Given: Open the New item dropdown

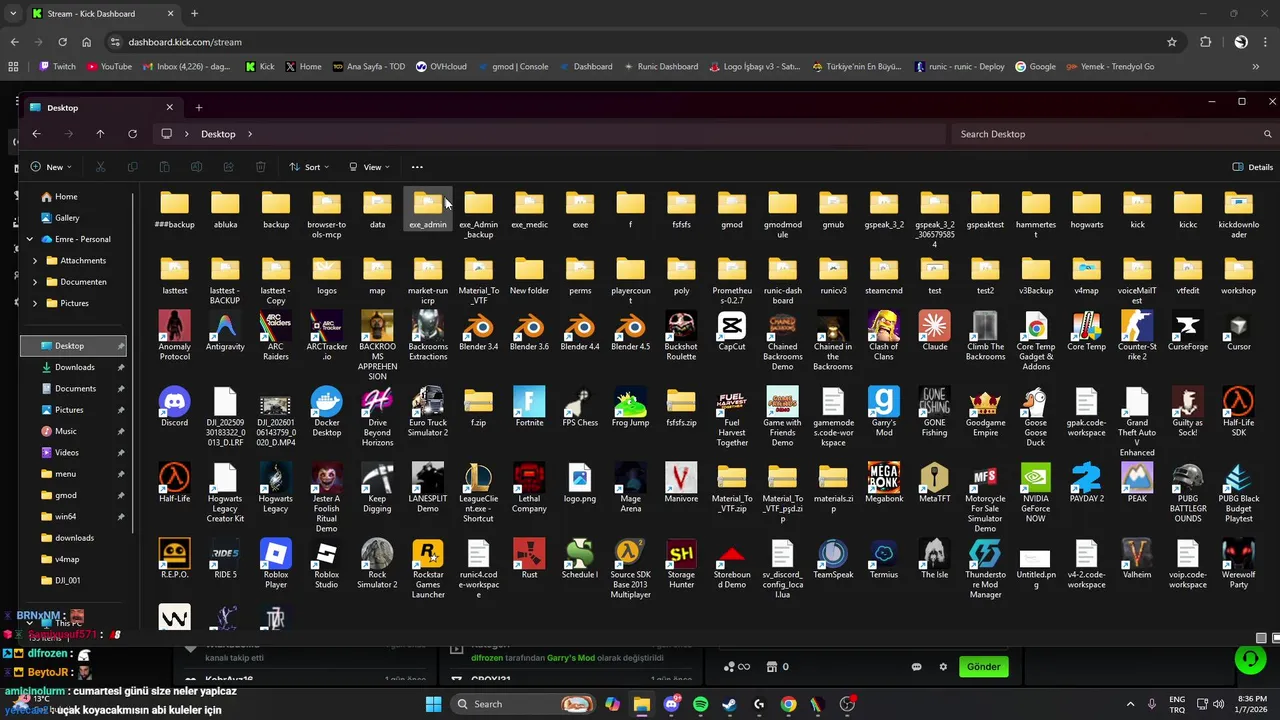Looking at the screenshot, I should (x=50, y=167).
